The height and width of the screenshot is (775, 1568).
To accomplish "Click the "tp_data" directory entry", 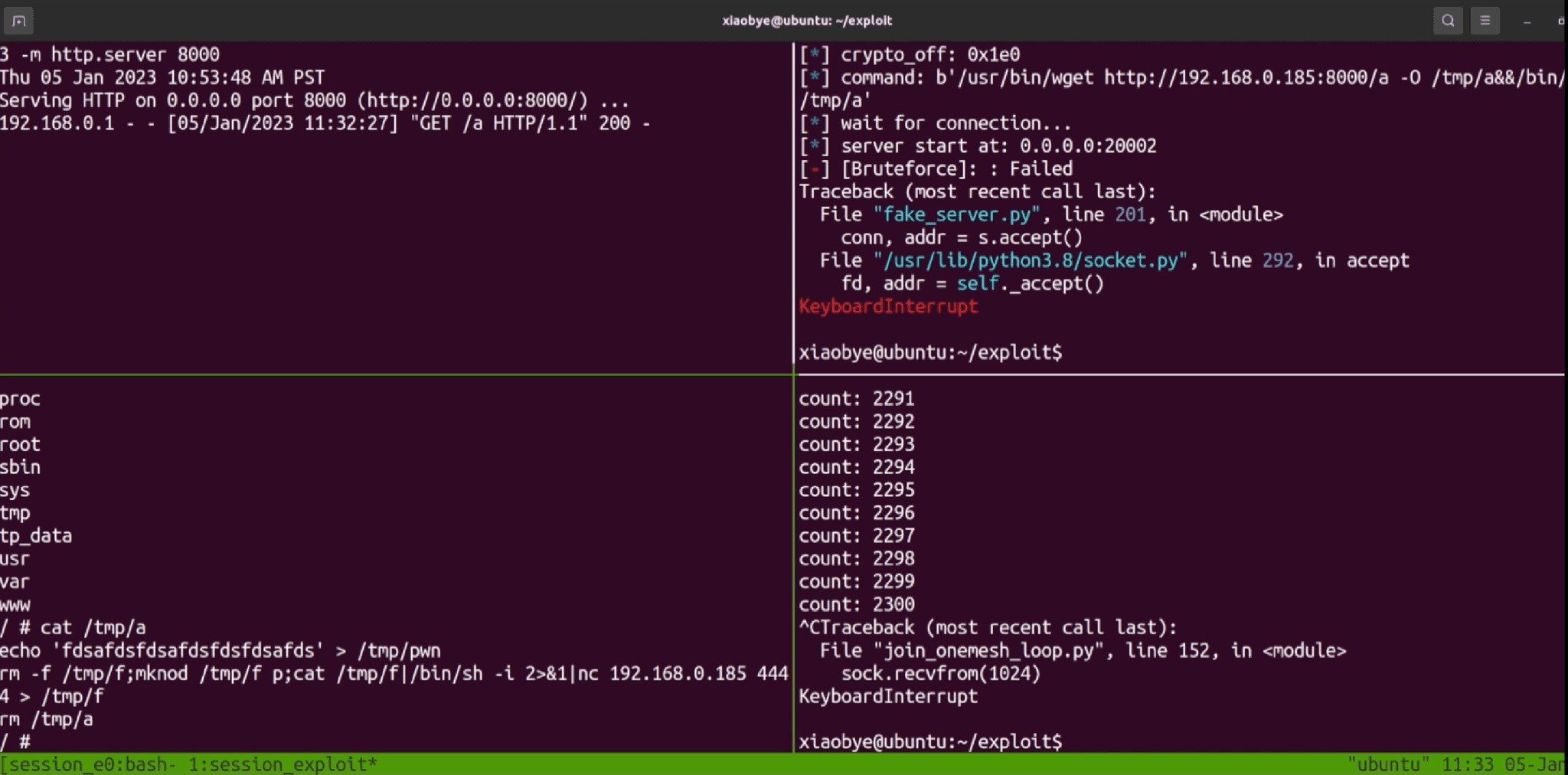I will [36, 536].
